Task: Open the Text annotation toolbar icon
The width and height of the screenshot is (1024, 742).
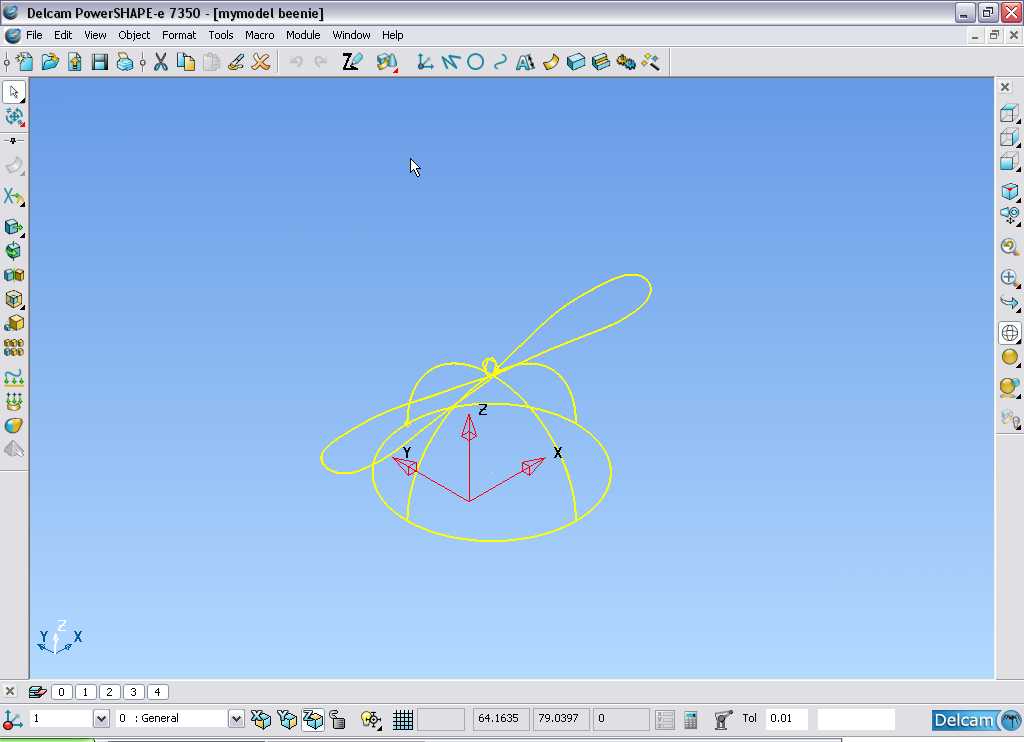Action: pos(525,62)
